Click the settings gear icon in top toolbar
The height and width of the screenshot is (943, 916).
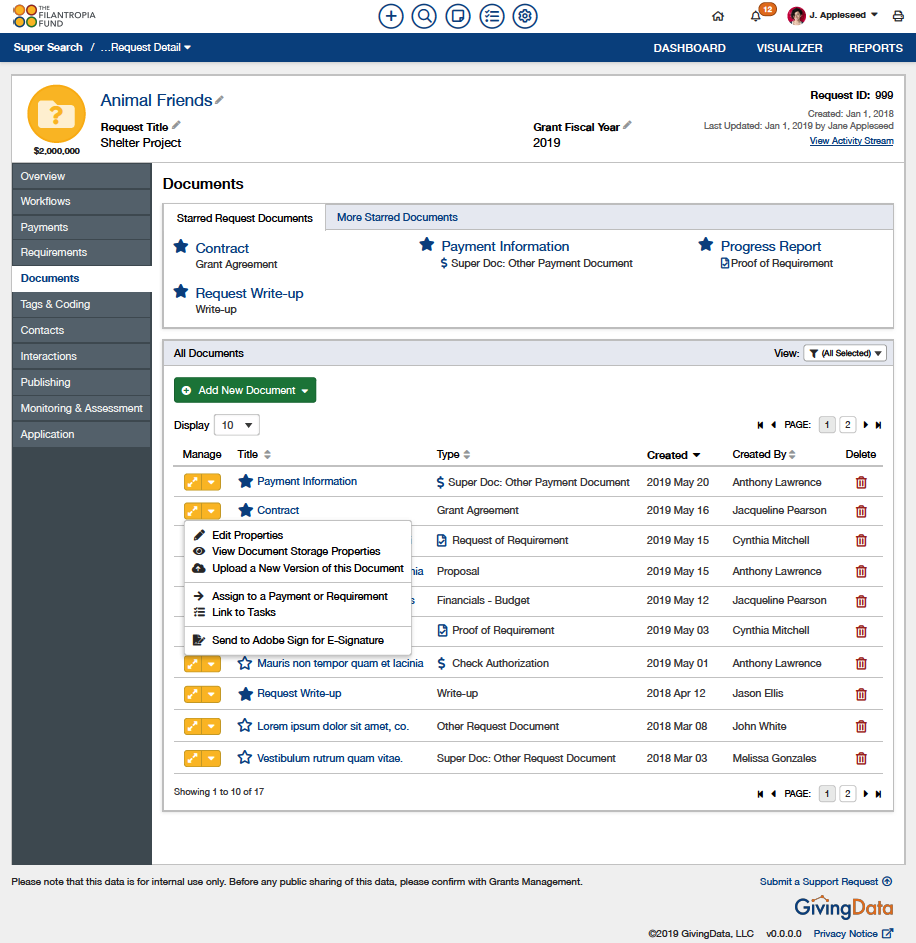pyautogui.click(x=525, y=16)
